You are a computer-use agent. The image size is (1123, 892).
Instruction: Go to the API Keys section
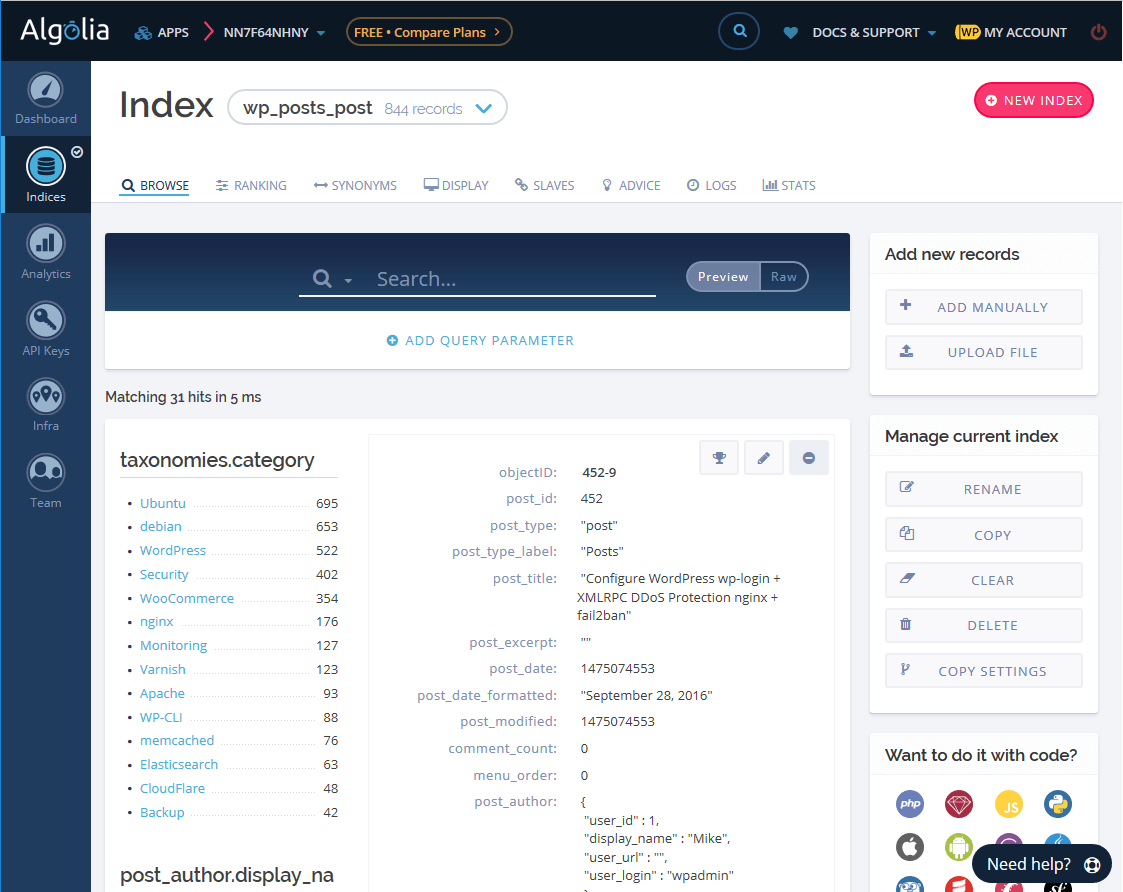(46, 328)
